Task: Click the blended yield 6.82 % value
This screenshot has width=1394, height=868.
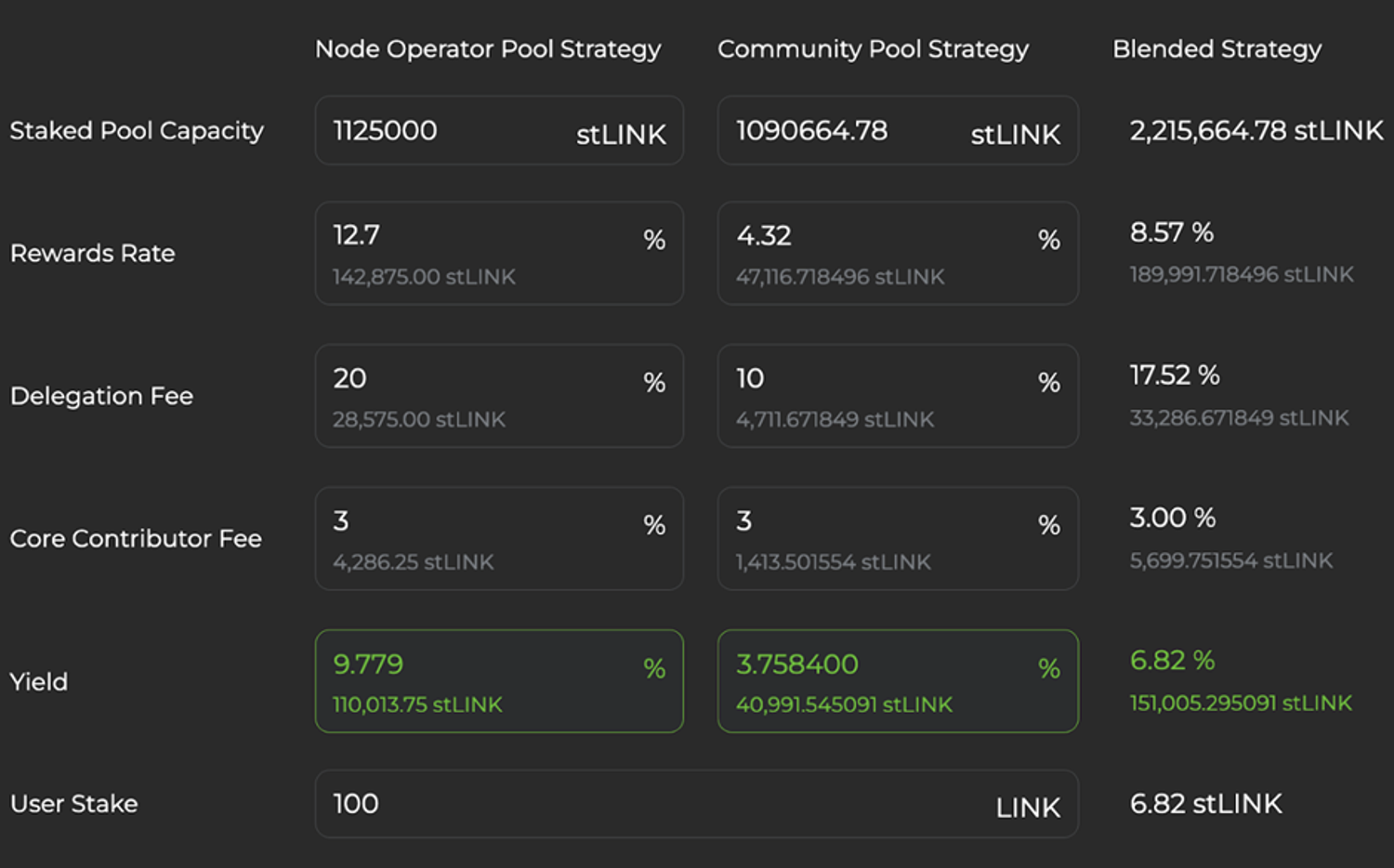Action: pos(1172,661)
